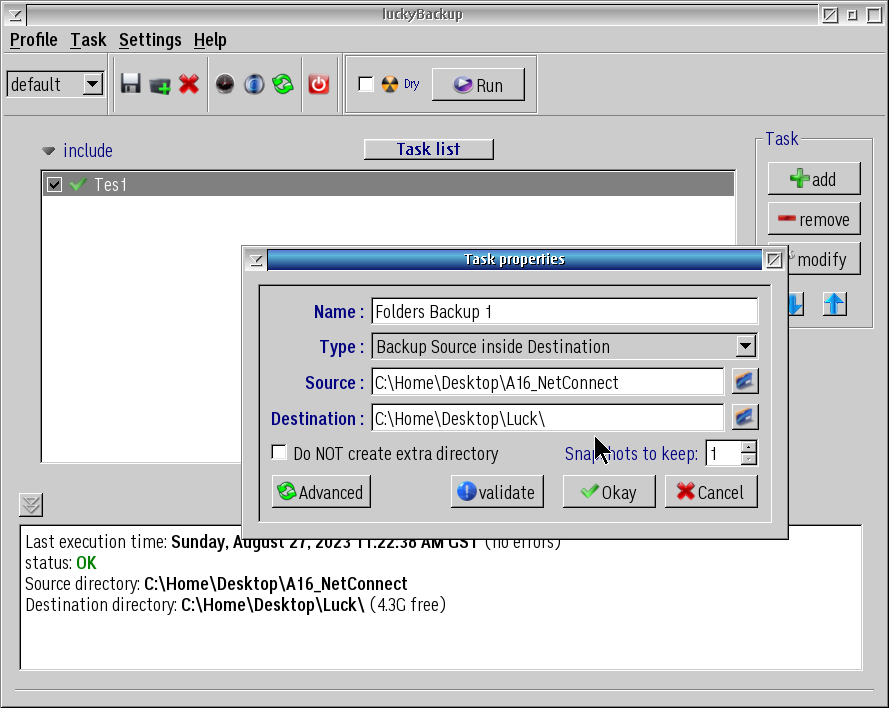Delete the profile using red X icon
This screenshot has height=708, width=889.
pos(189,84)
